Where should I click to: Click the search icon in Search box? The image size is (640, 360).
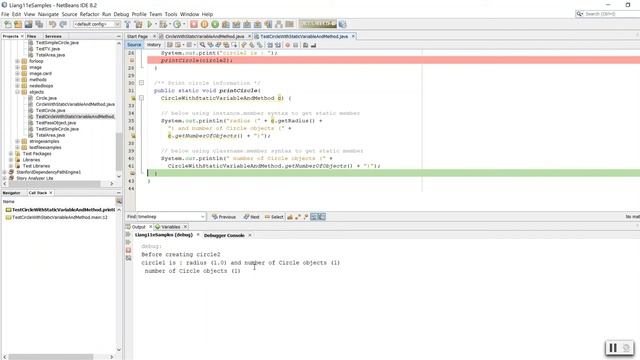tap(580, 14)
